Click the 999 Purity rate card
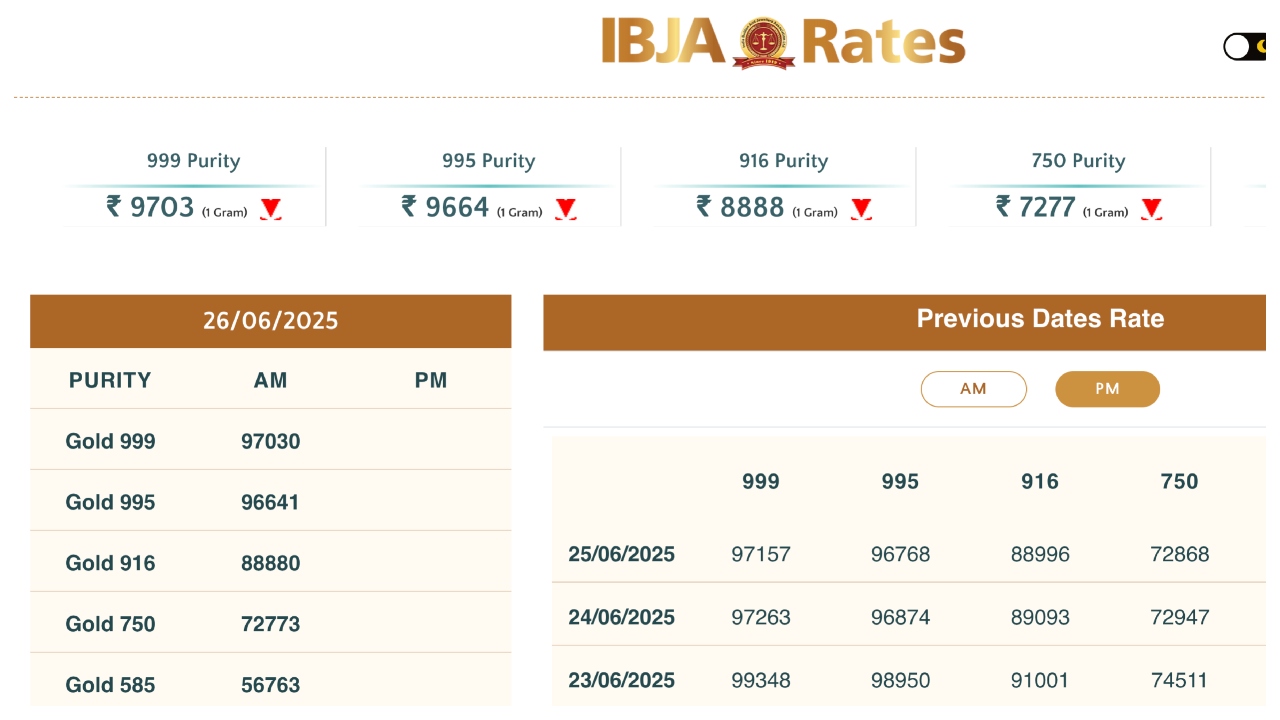Viewport: 1280px width, 720px height. [x=194, y=187]
